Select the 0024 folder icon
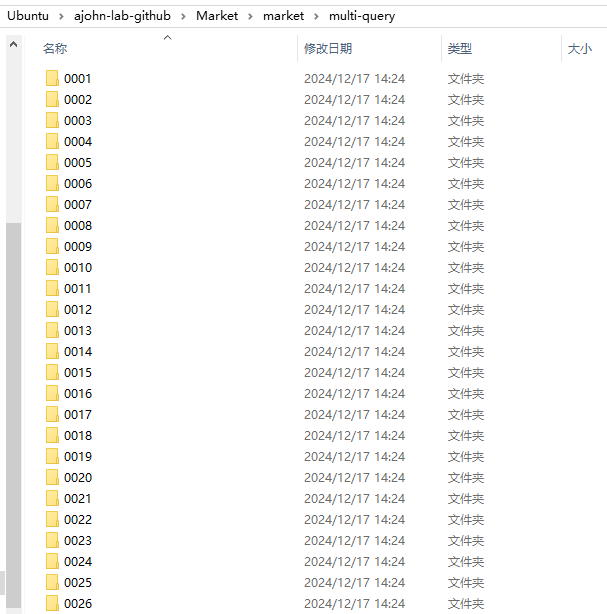The width and height of the screenshot is (607, 614). click(x=52, y=562)
